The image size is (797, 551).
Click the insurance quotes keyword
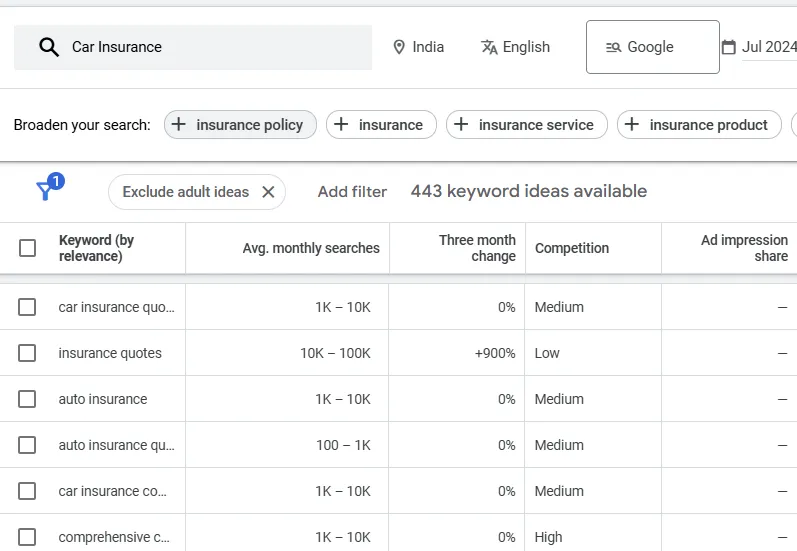pos(110,353)
